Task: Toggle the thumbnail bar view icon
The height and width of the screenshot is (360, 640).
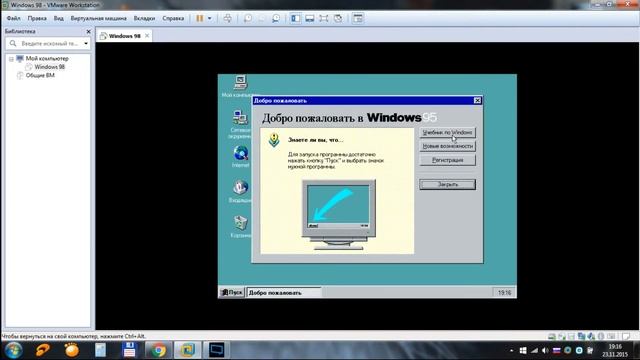Action: click(310, 18)
